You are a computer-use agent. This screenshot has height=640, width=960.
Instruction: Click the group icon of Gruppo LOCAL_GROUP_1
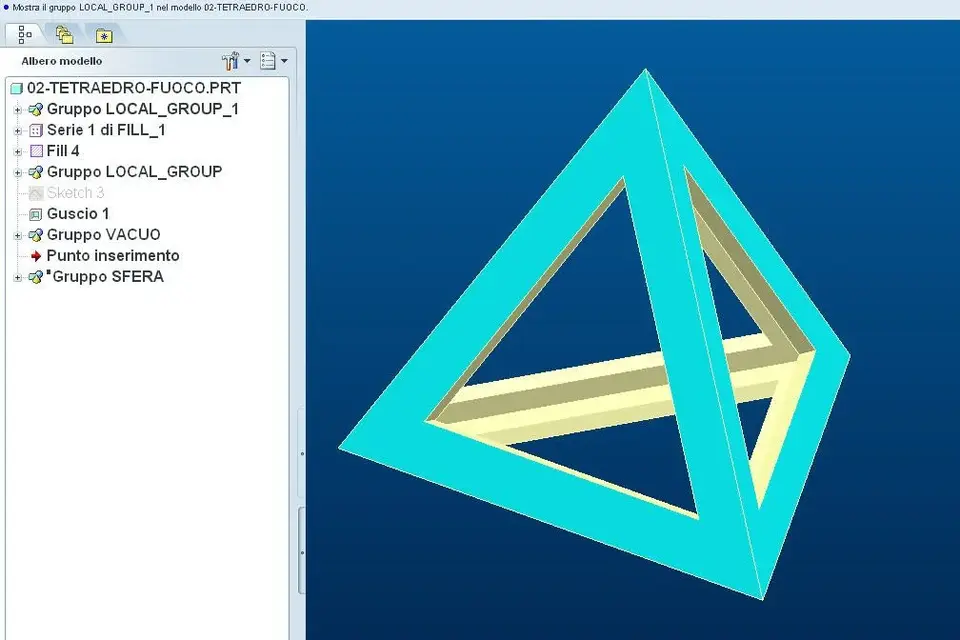coord(36,110)
